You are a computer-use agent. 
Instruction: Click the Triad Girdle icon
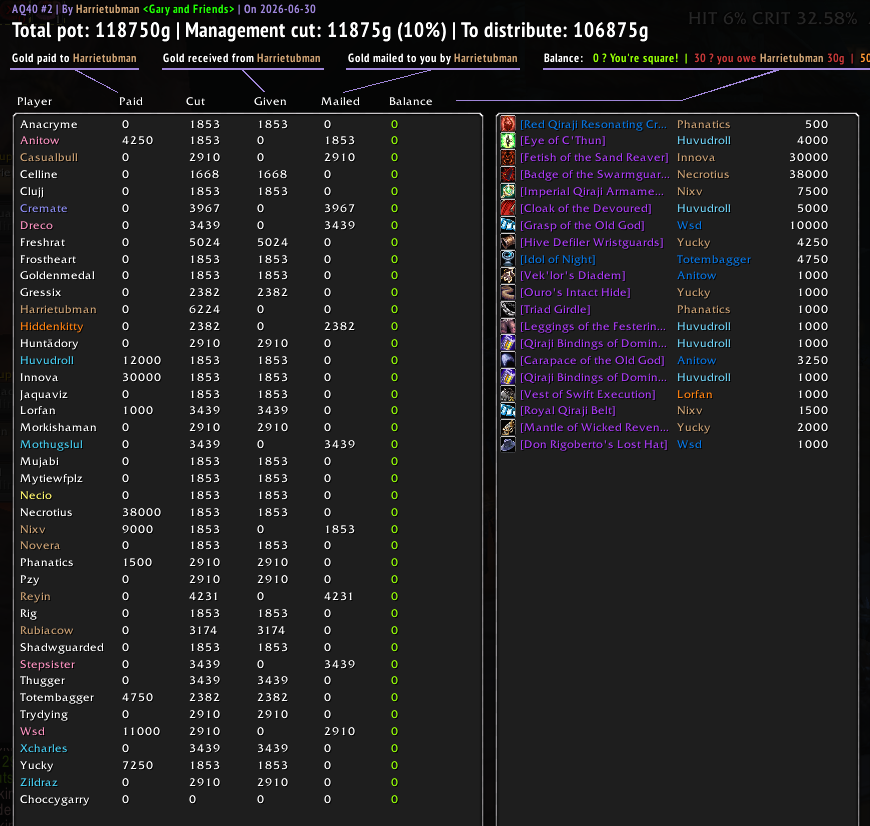[x=508, y=309]
